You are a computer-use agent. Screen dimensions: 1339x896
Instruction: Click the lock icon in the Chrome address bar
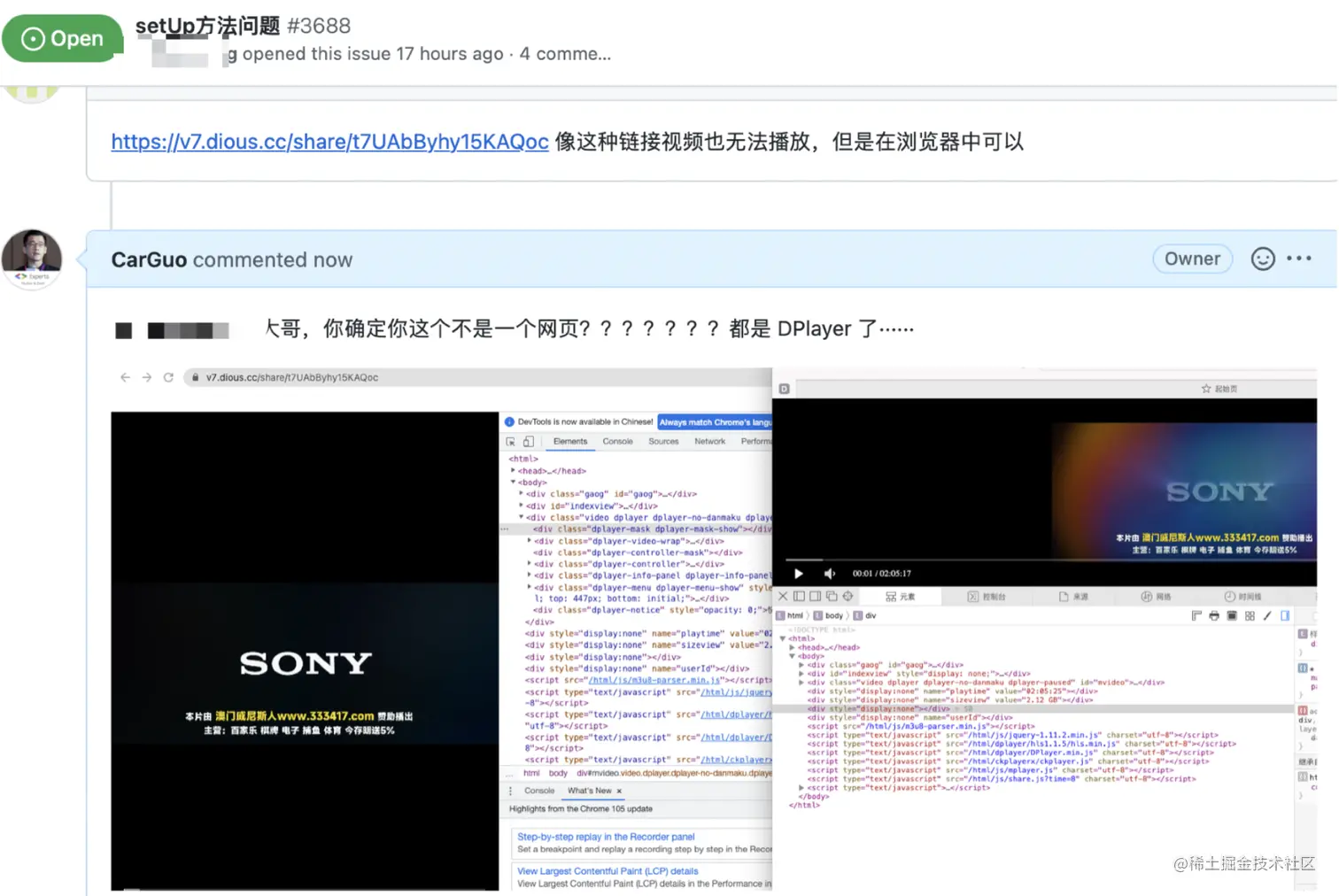(195, 377)
